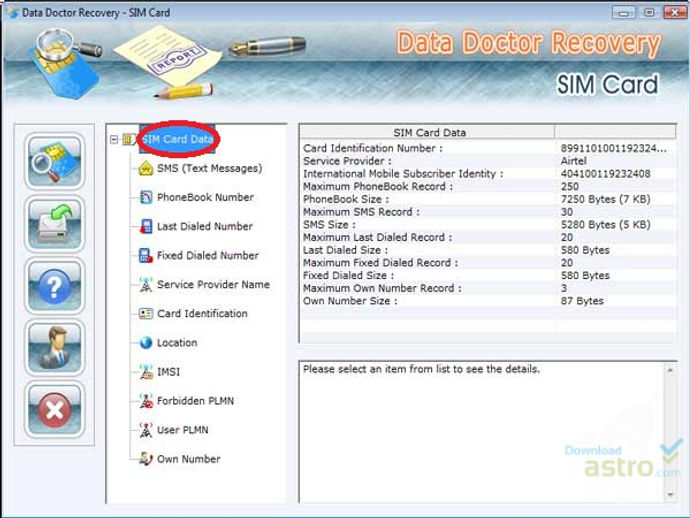Image resolution: width=690 pixels, height=518 pixels.
Task: Select Last Dialed Number entry
Action: pyautogui.click(x=205, y=226)
